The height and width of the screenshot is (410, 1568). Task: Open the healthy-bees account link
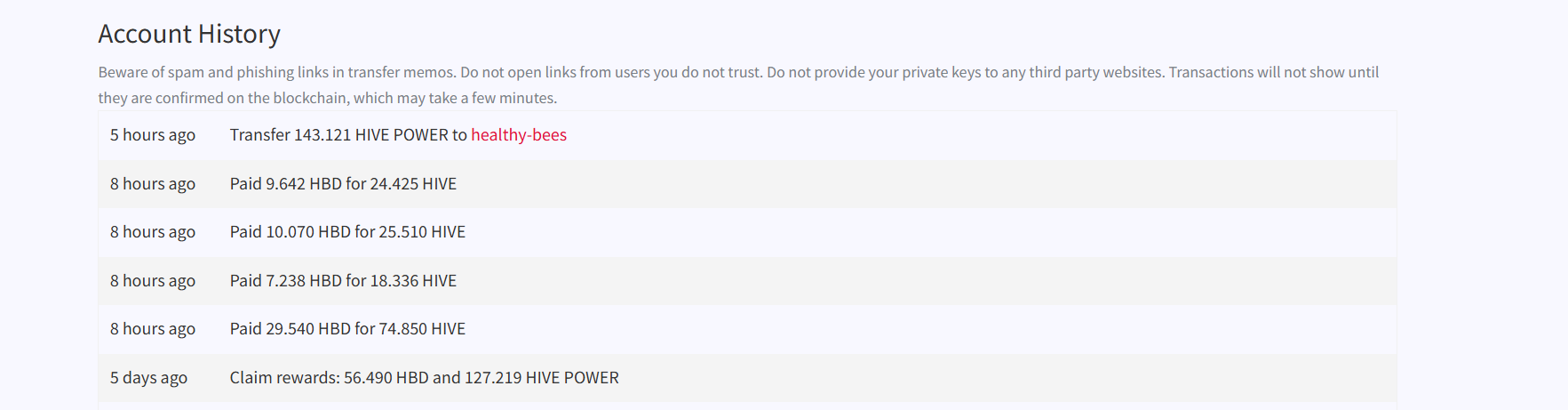(x=519, y=135)
